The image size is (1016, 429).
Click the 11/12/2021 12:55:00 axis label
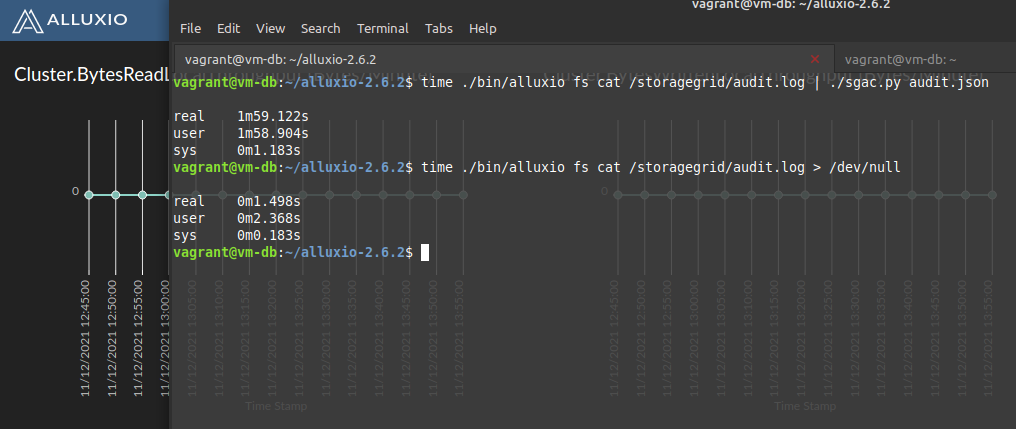pos(138,338)
